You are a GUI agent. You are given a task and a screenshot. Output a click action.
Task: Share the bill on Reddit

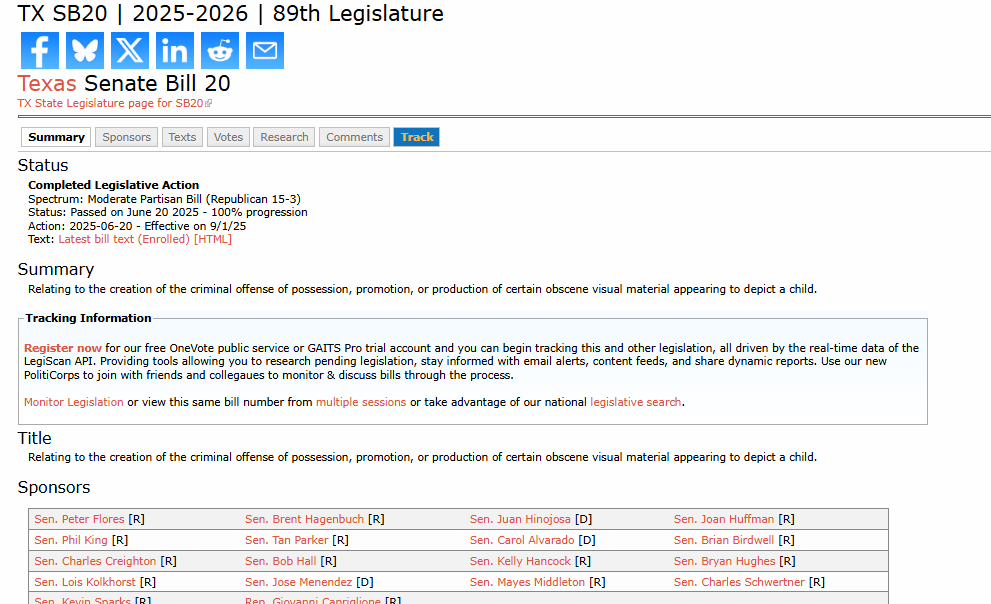click(220, 51)
